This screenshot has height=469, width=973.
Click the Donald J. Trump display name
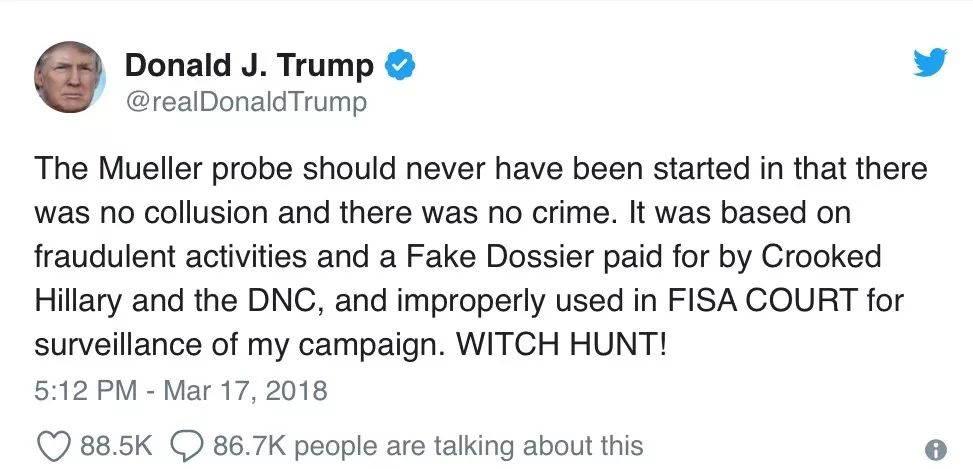249,66
